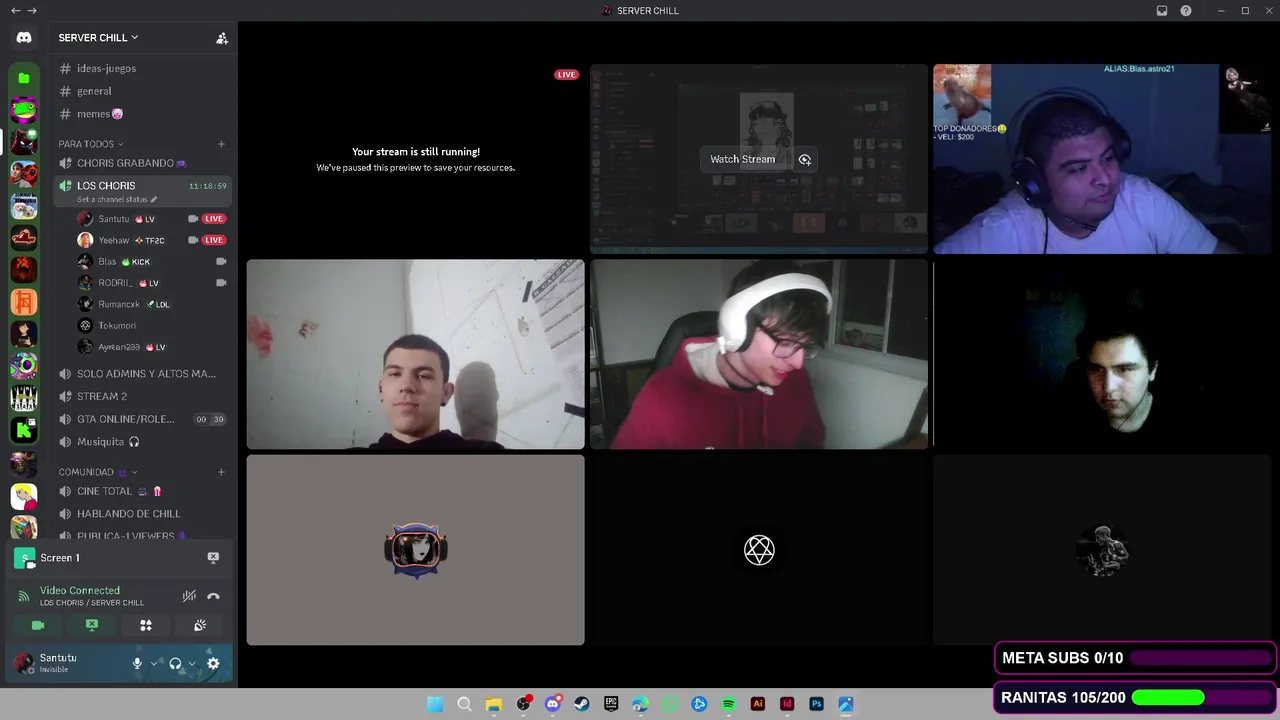Open headphones output options arrow

(192, 663)
